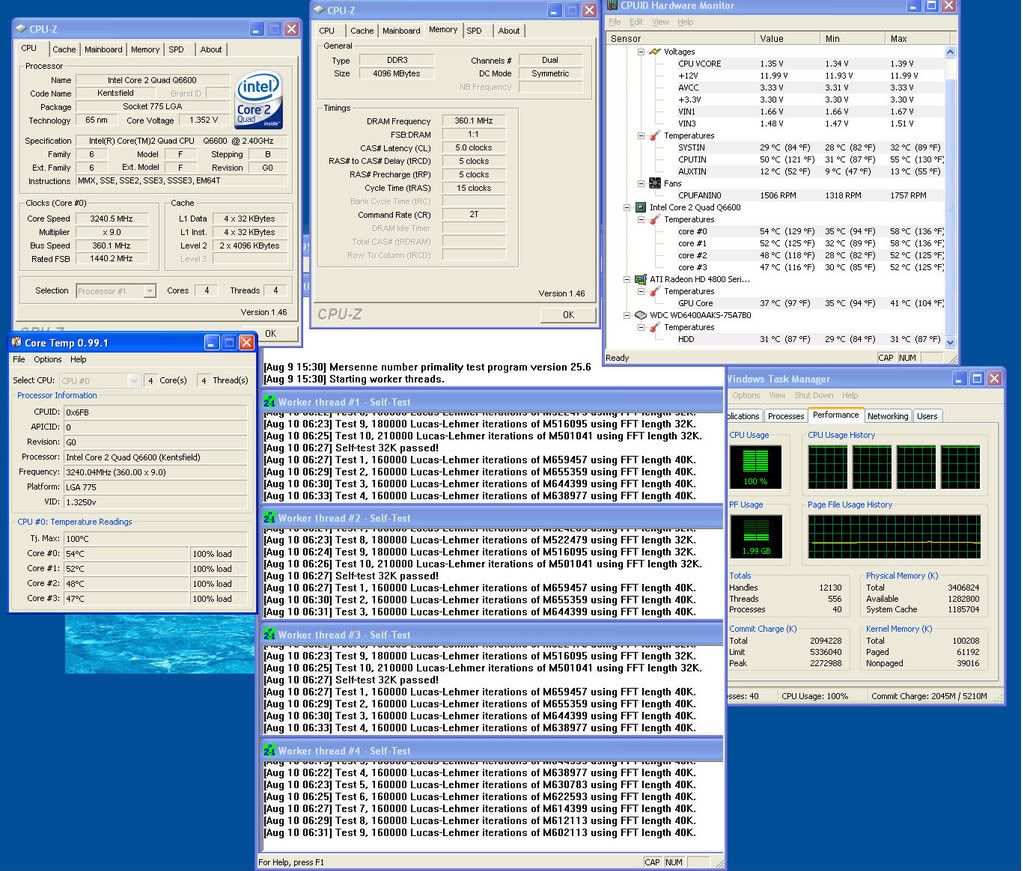Switch to the Cache tab in the left CPU-Z window
This screenshot has height=871, width=1023.
tap(64, 50)
